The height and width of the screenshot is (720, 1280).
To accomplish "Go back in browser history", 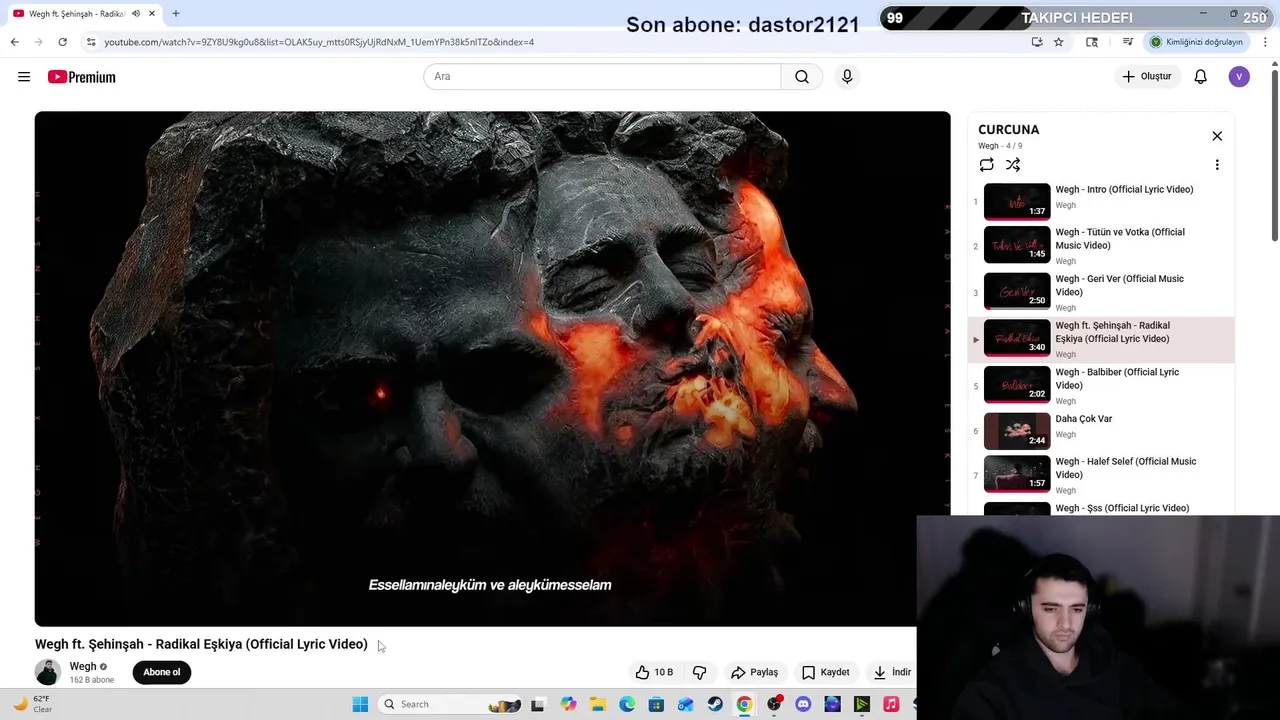I will point(14,42).
